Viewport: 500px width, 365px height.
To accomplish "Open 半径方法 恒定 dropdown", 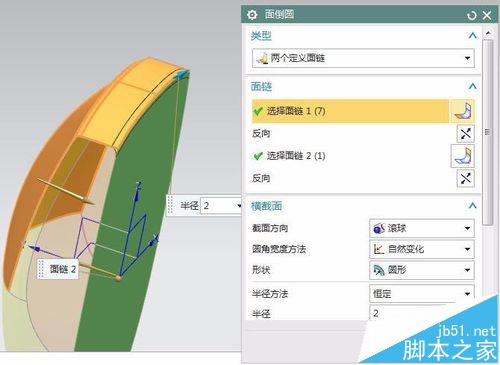I will click(x=422, y=294).
